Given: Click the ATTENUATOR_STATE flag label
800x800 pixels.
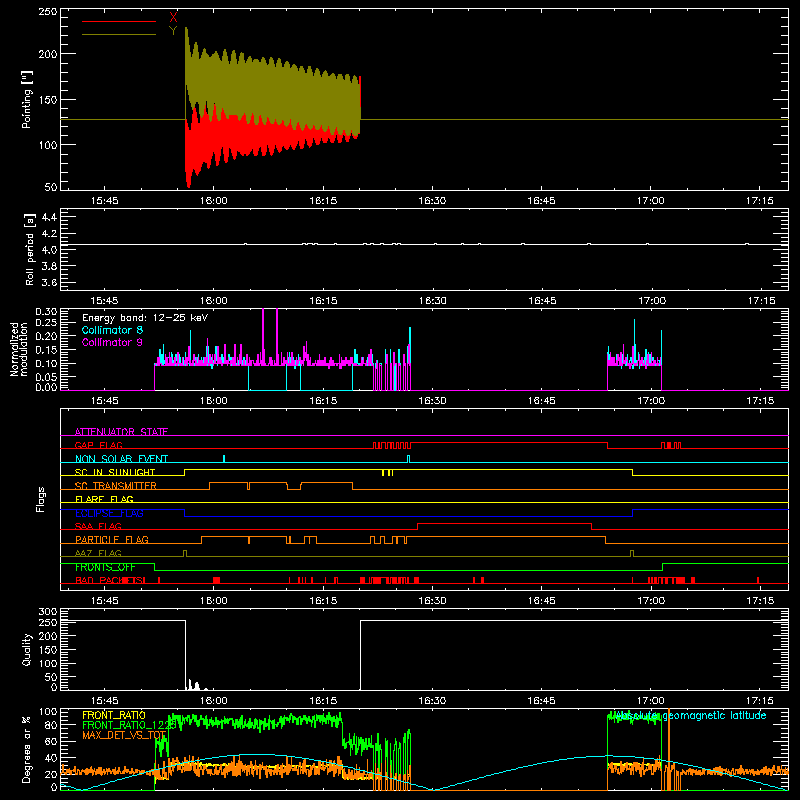Looking at the screenshot, I should [121, 432].
